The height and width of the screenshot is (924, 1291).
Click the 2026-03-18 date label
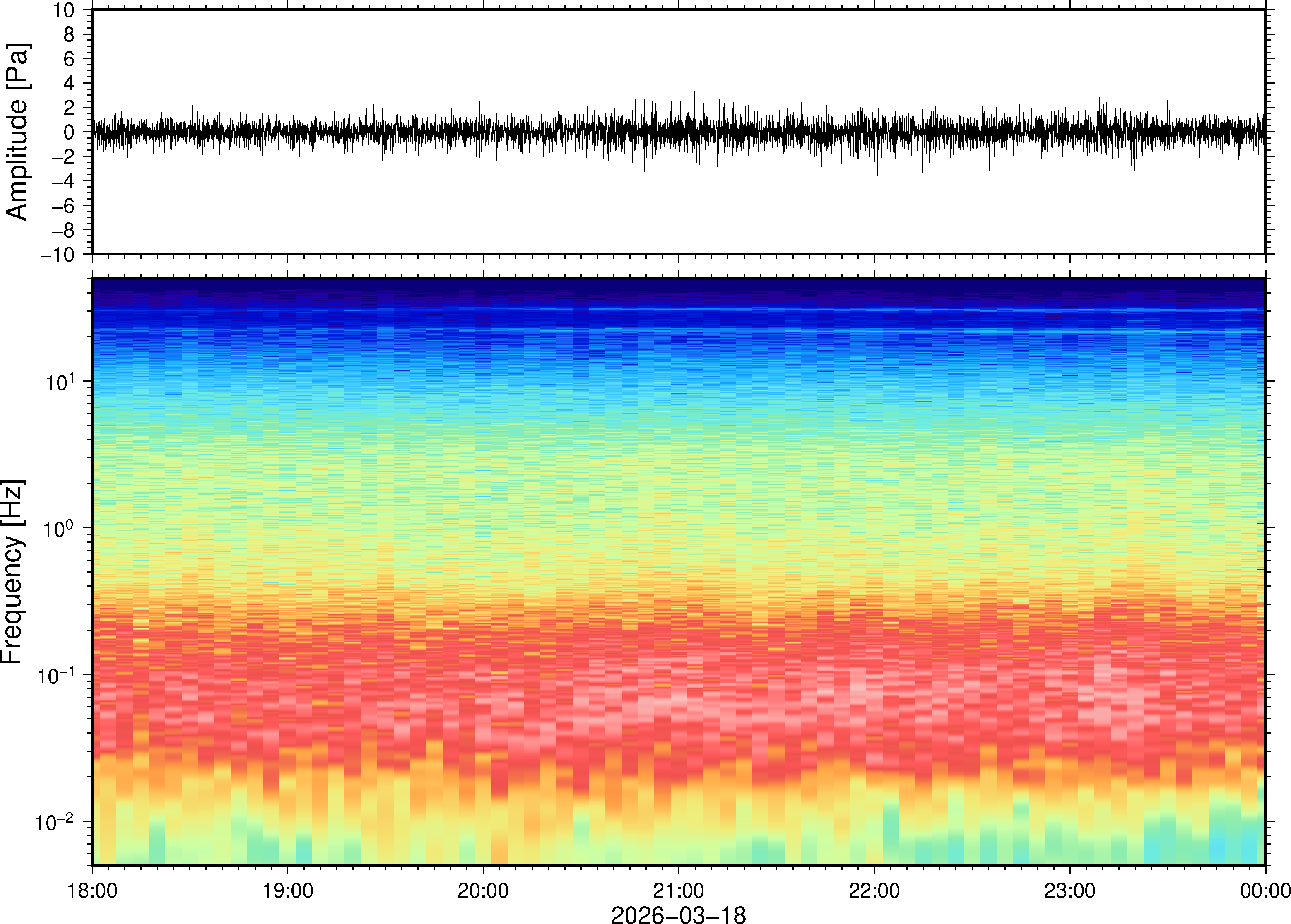678,914
